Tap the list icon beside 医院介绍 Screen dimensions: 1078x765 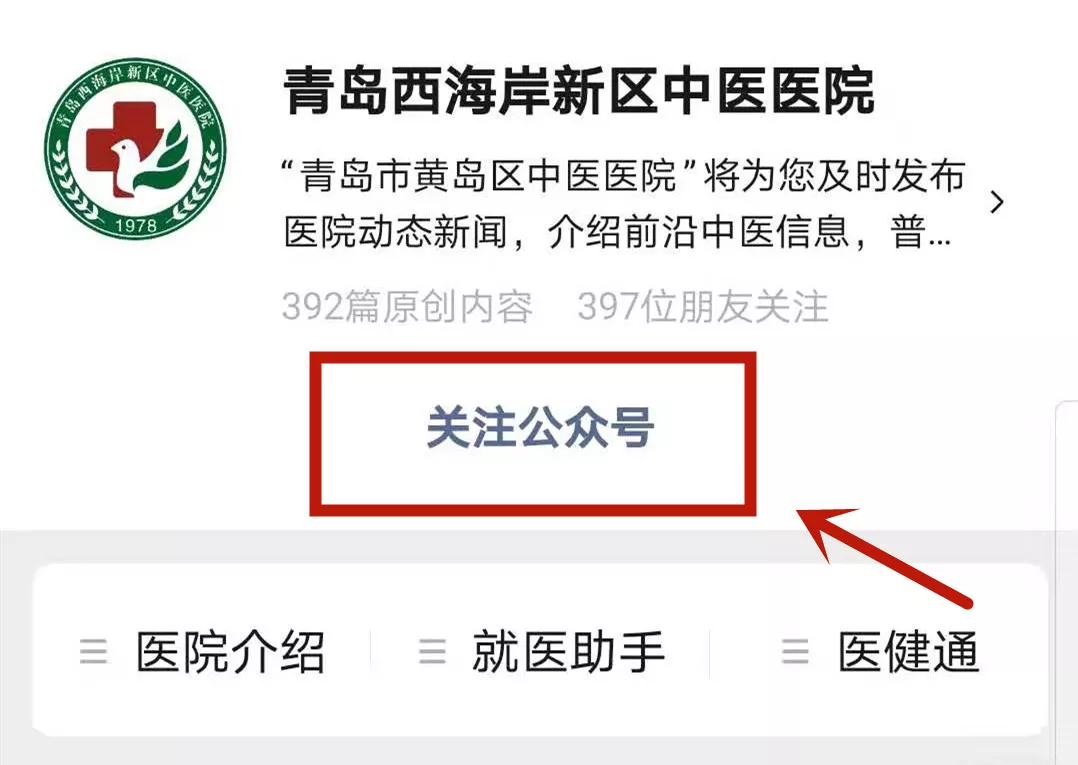(x=94, y=651)
